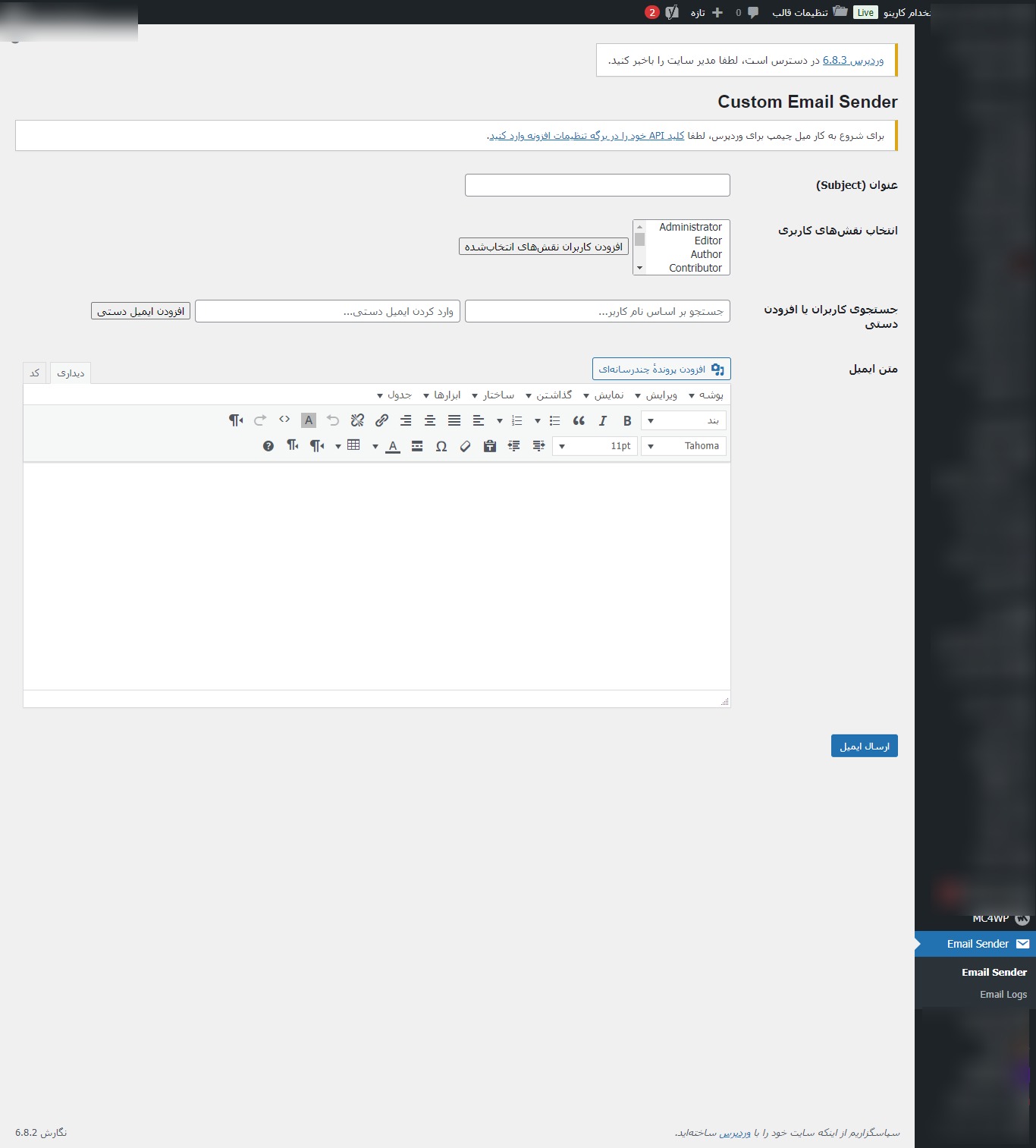Open the special character Omega icon
Viewport: 1036px width, 1148px height.
(441, 446)
